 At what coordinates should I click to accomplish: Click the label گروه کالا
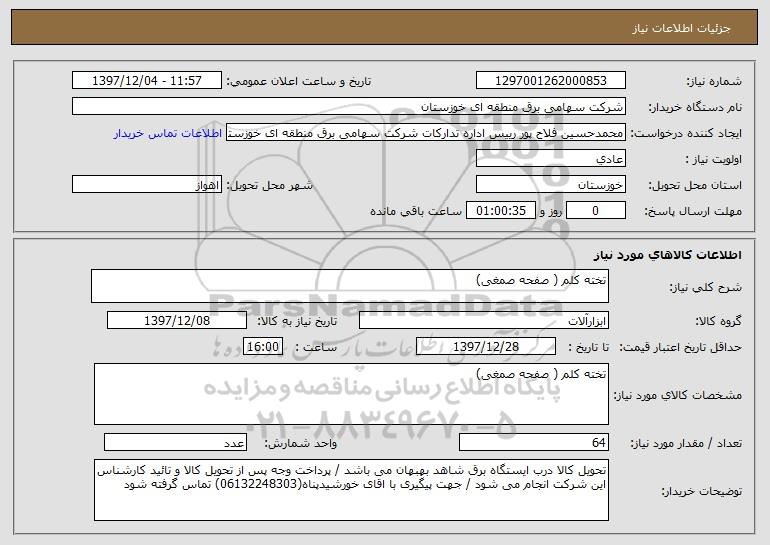point(718,322)
